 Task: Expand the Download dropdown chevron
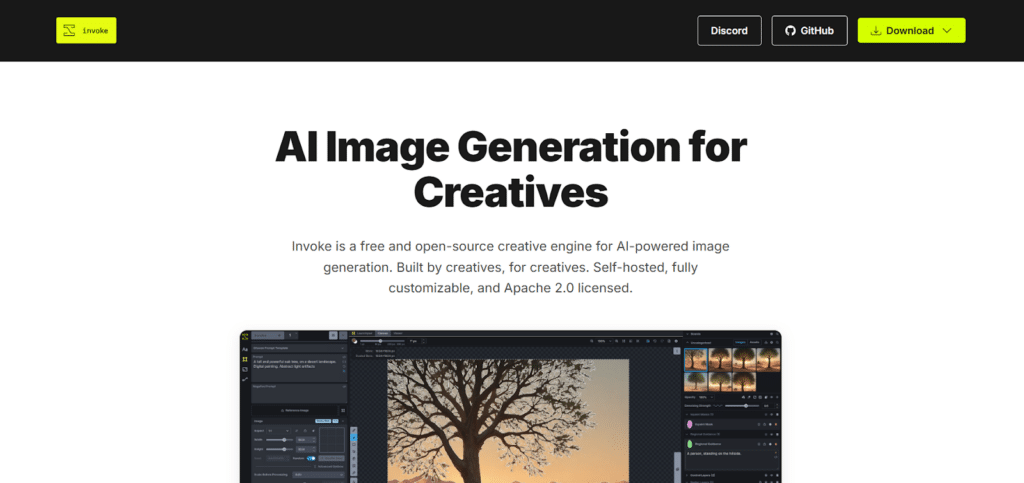pos(946,30)
